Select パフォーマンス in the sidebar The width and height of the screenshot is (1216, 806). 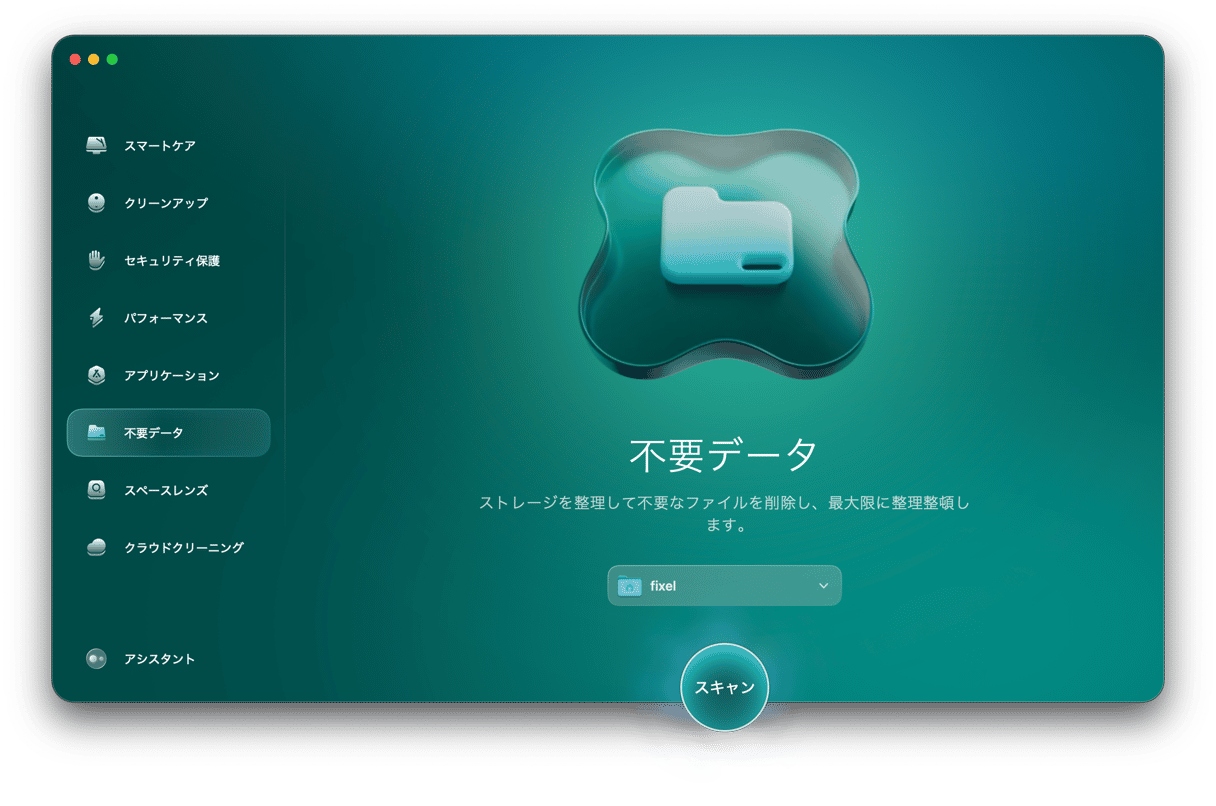[x=166, y=318]
